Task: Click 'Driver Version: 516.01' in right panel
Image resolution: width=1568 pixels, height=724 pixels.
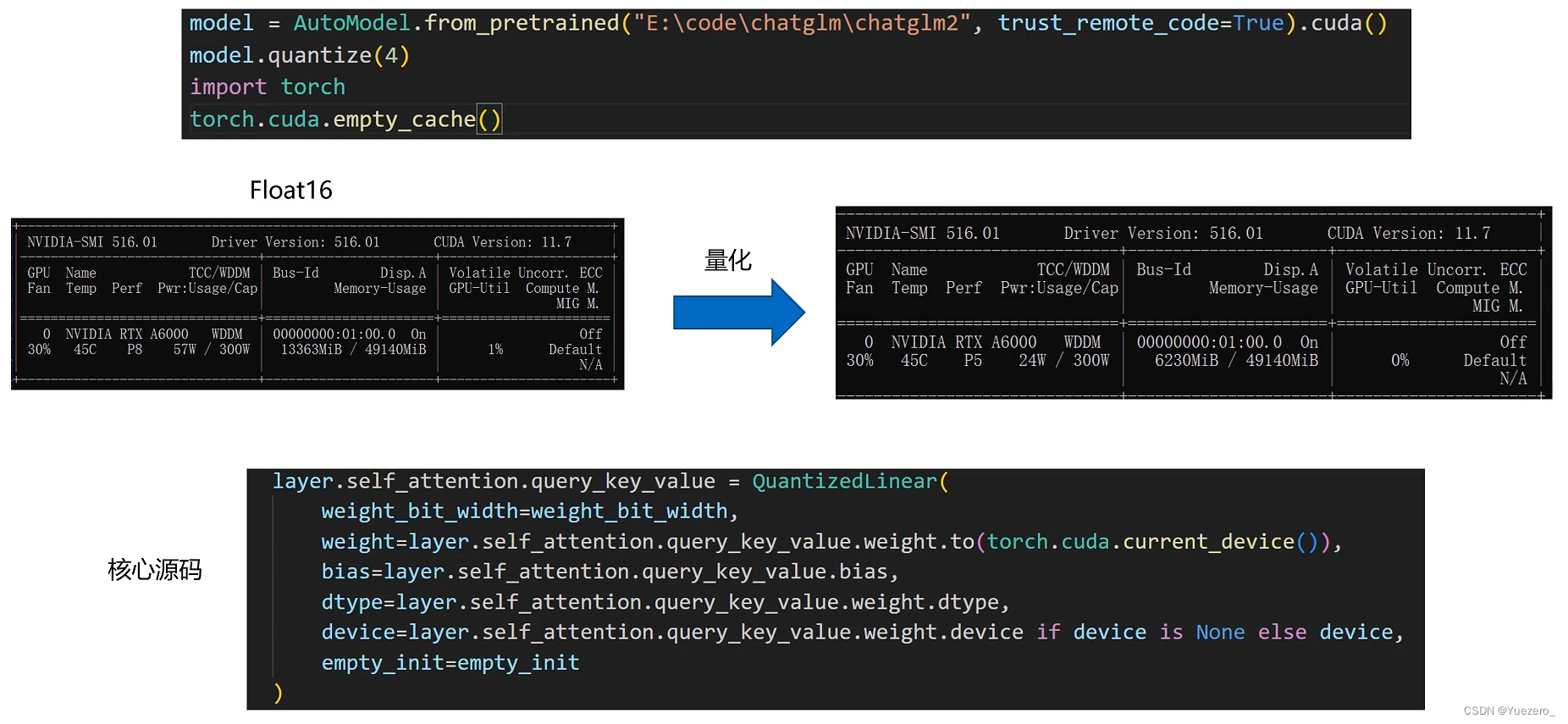Action: [1163, 234]
